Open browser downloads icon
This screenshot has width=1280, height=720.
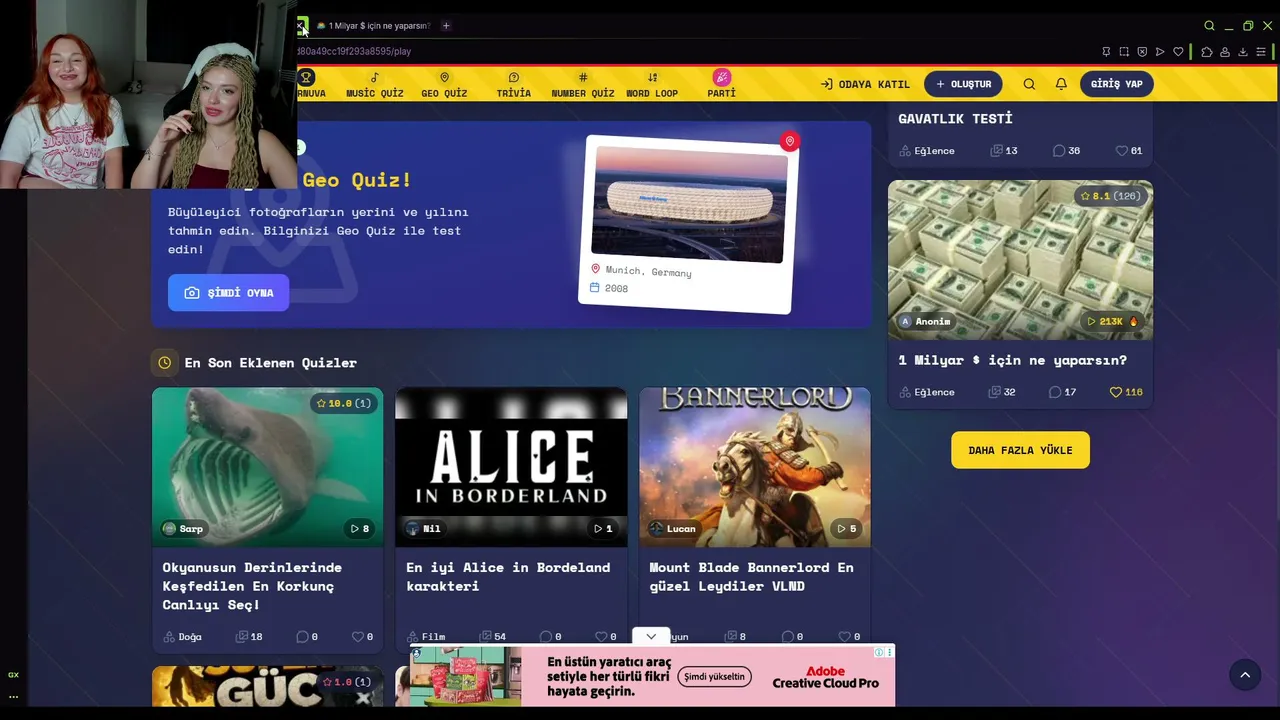[1243, 51]
